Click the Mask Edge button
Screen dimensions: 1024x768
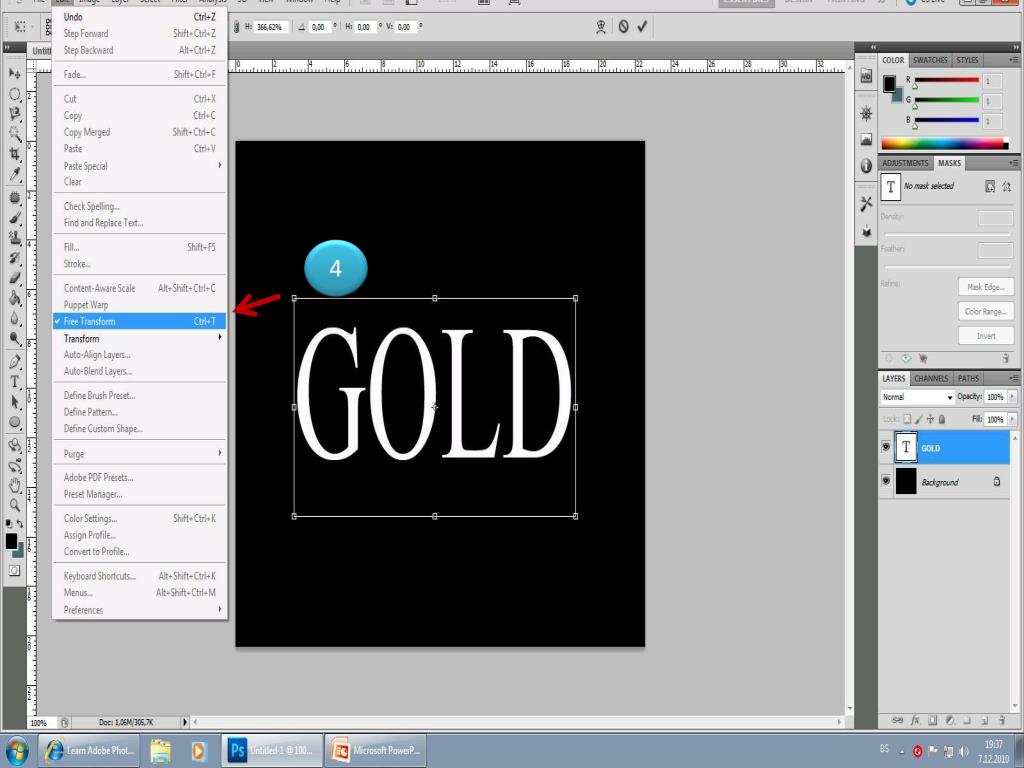tap(985, 287)
